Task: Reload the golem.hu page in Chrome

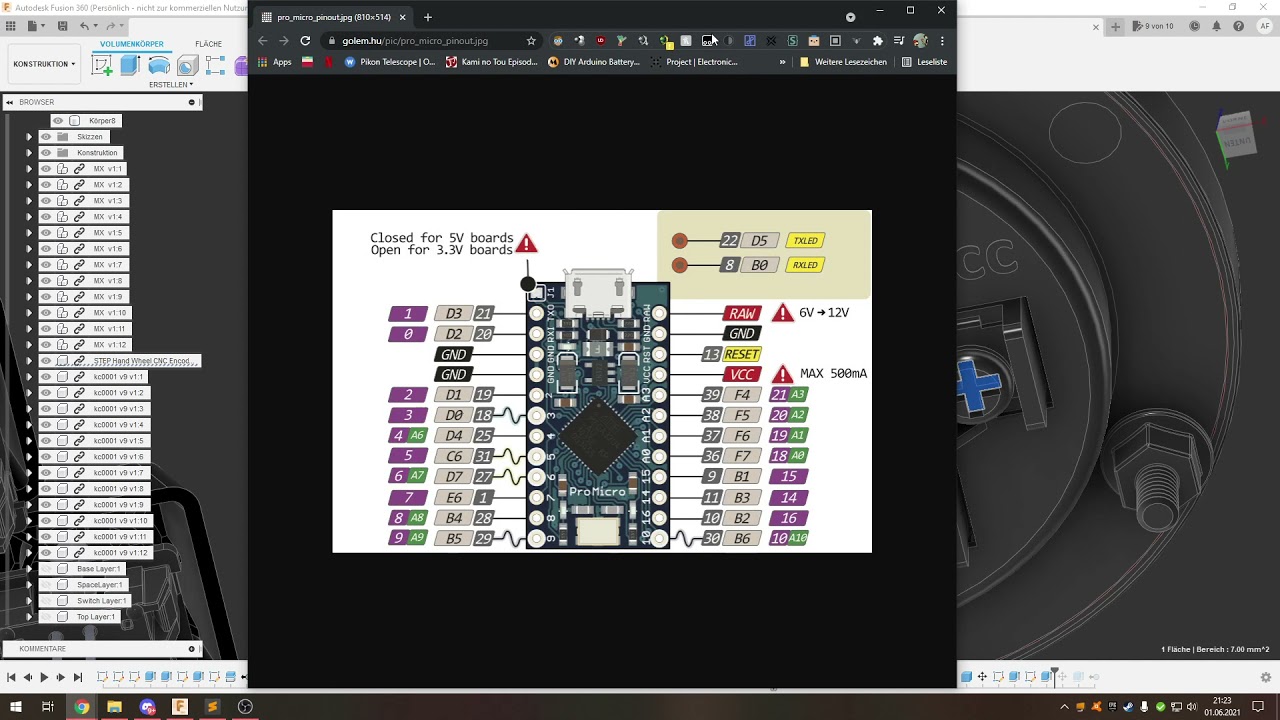Action: tap(305, 41)
